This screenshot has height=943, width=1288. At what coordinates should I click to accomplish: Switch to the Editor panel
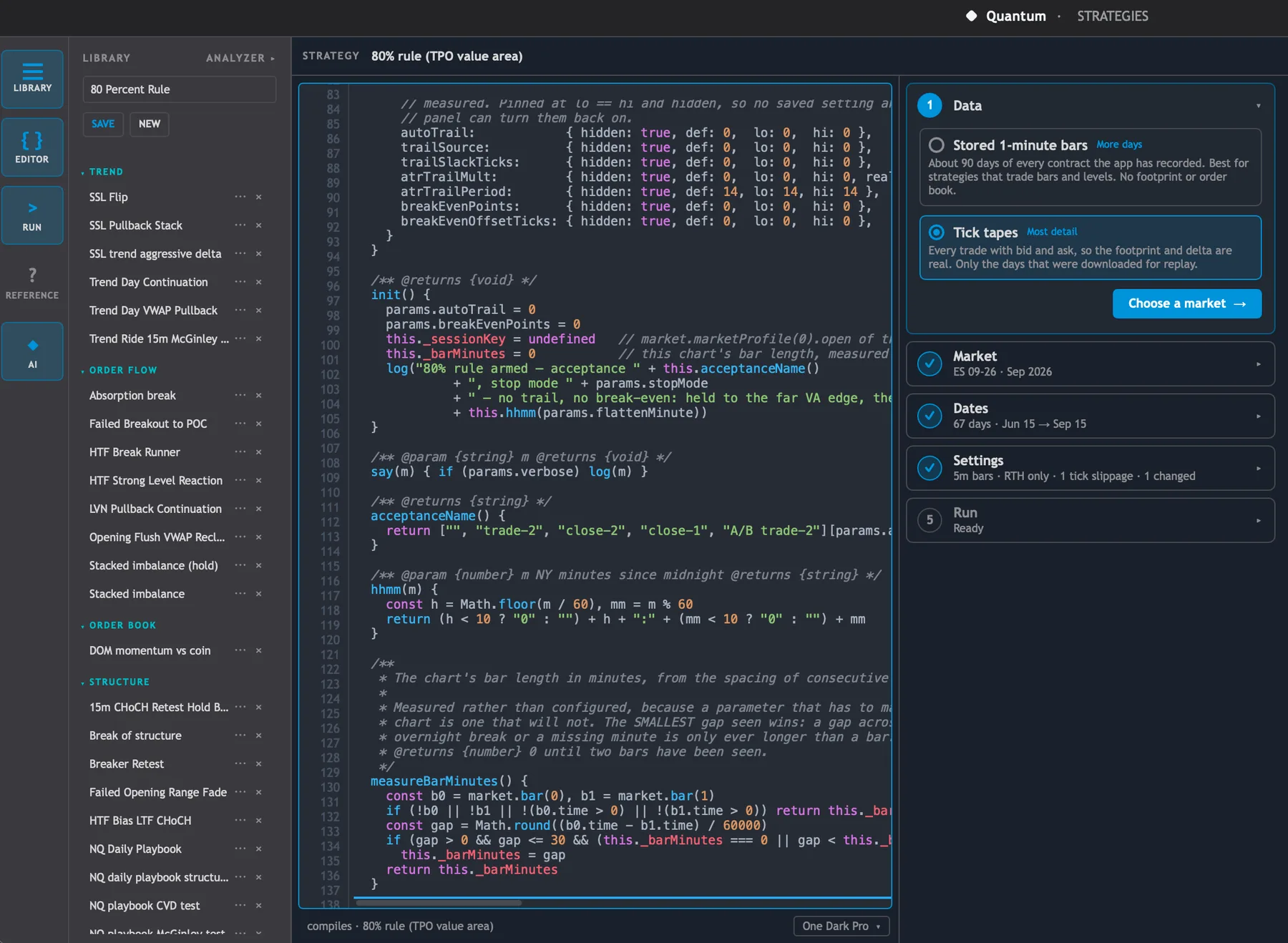[x=32, y=147]
